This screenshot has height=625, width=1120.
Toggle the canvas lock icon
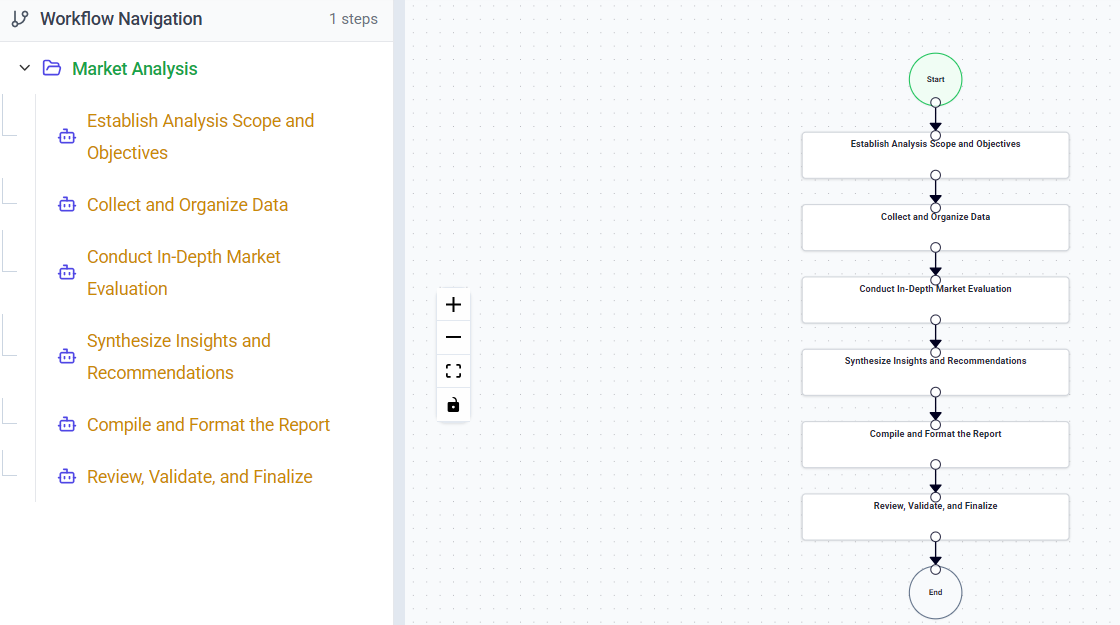[453, 404]
